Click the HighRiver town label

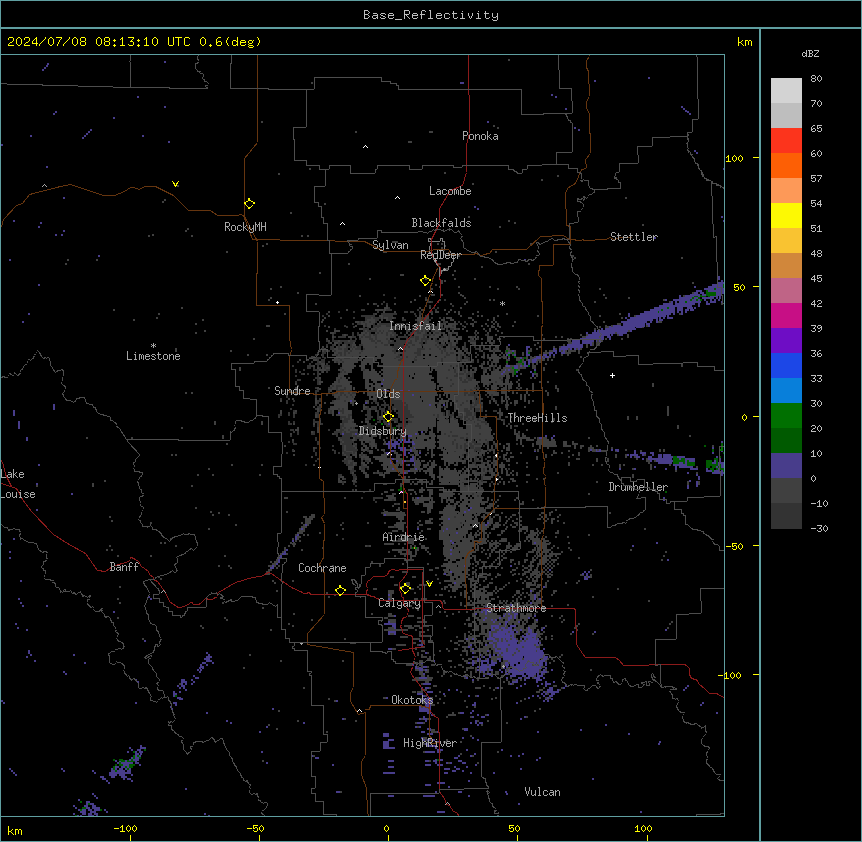pyautogui.click(x=430, y=743)
